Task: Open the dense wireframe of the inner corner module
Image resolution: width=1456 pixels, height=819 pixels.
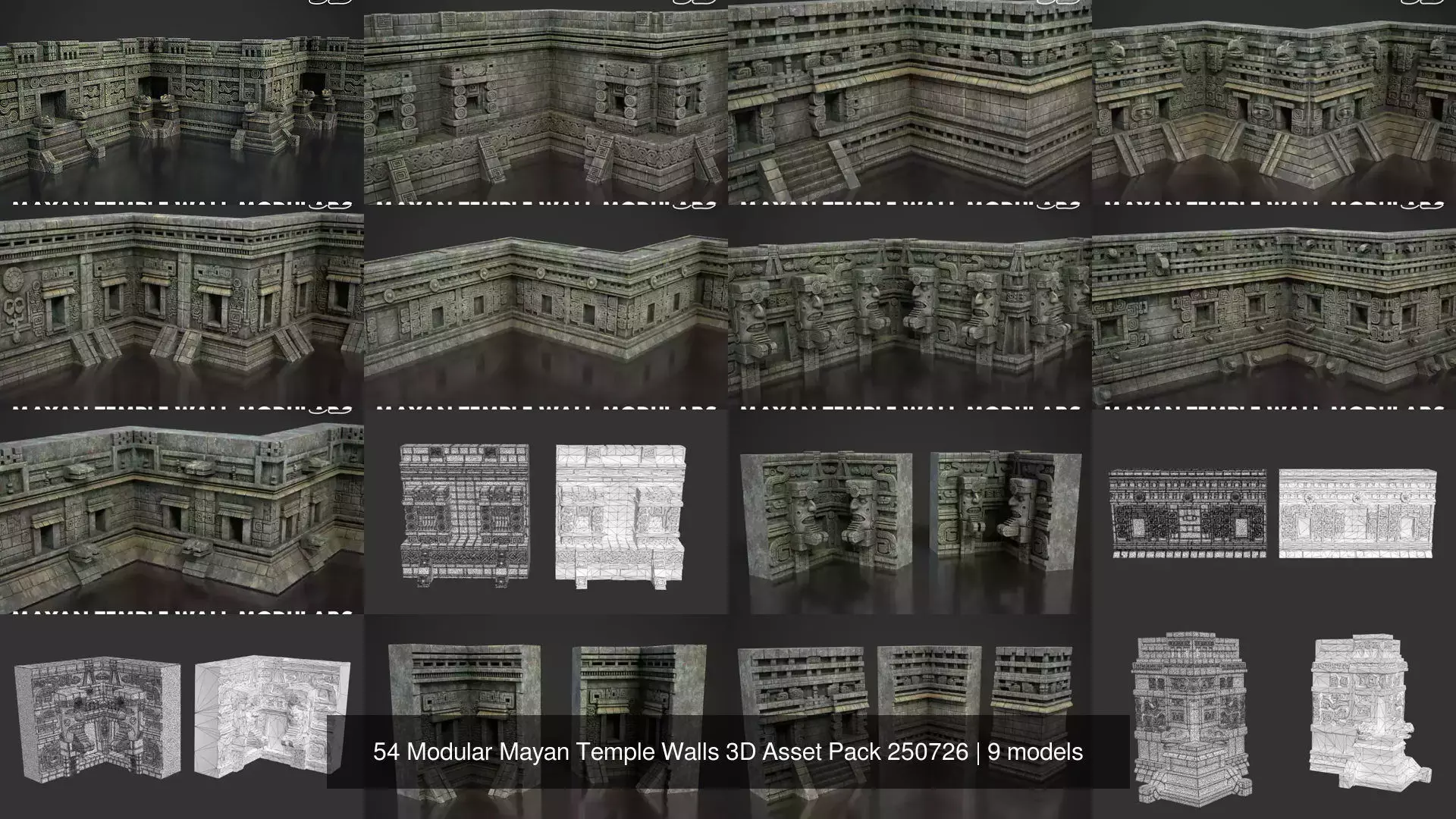Action: pyautogui.click(x=97, y=719)
